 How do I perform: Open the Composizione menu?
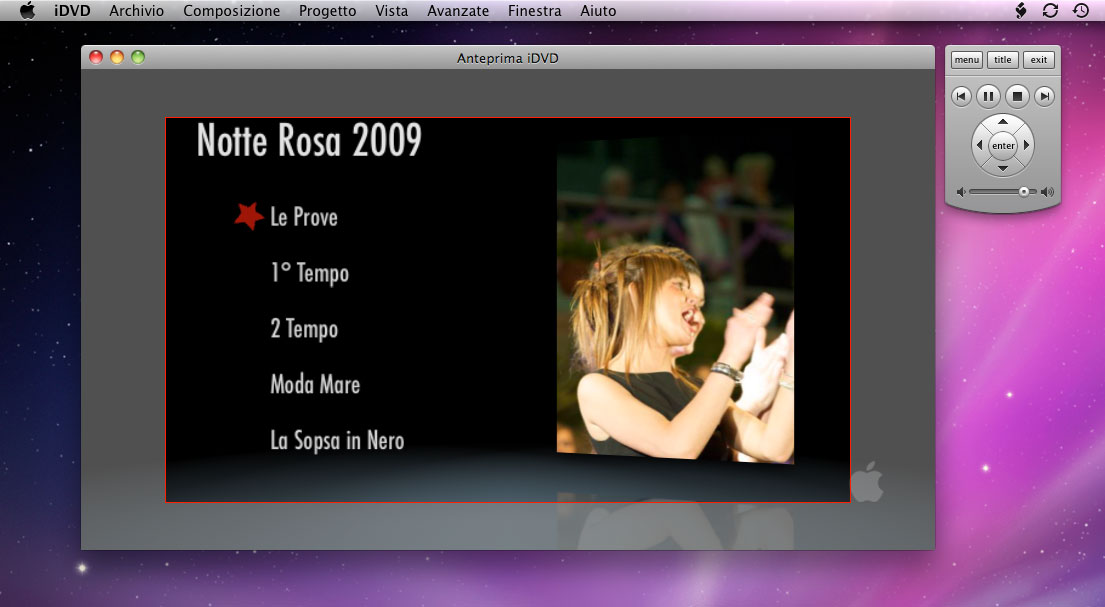[x=231, y=11]
